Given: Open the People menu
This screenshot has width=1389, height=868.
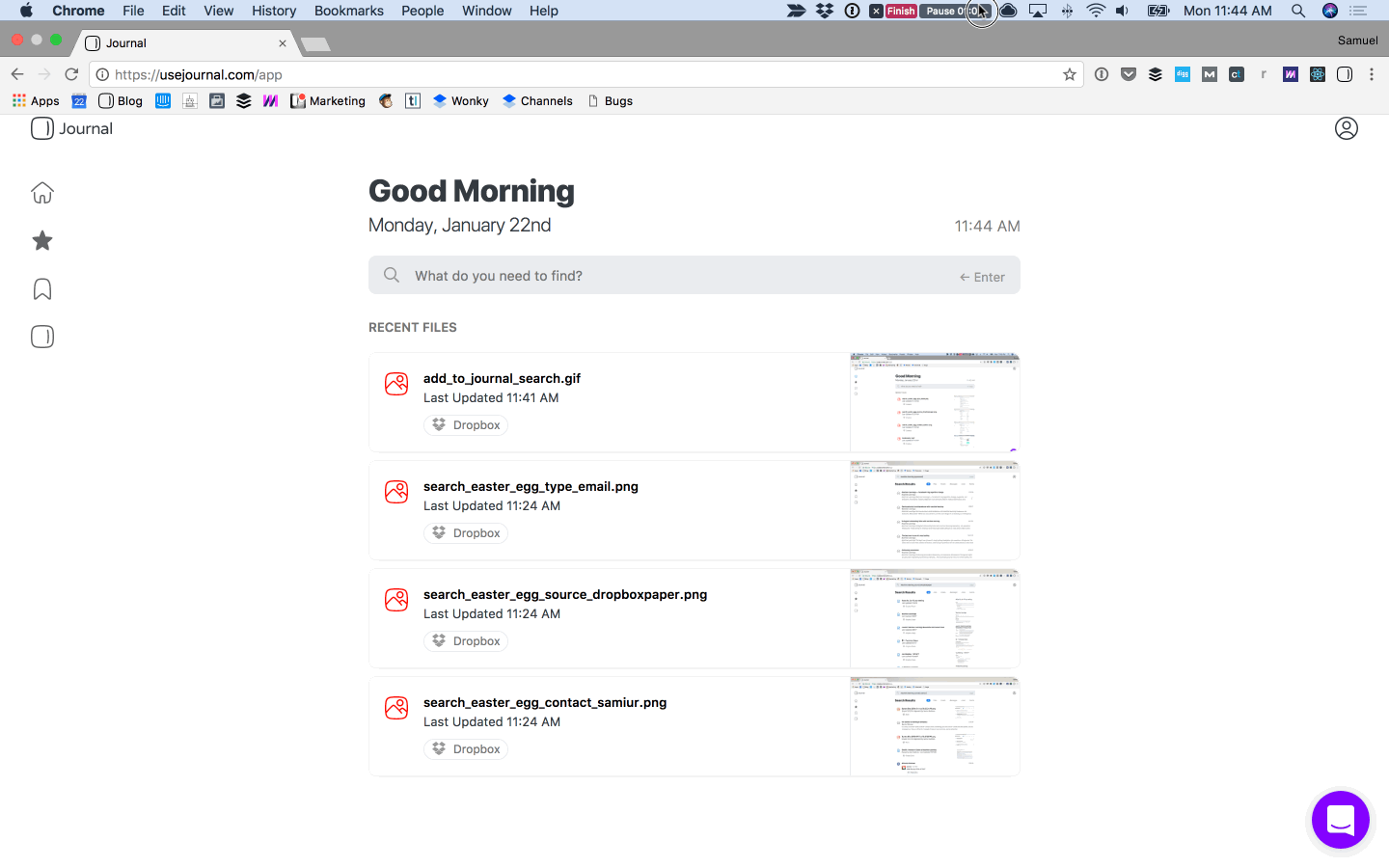Looking at the screenshot, I should [x=422, y=11].
